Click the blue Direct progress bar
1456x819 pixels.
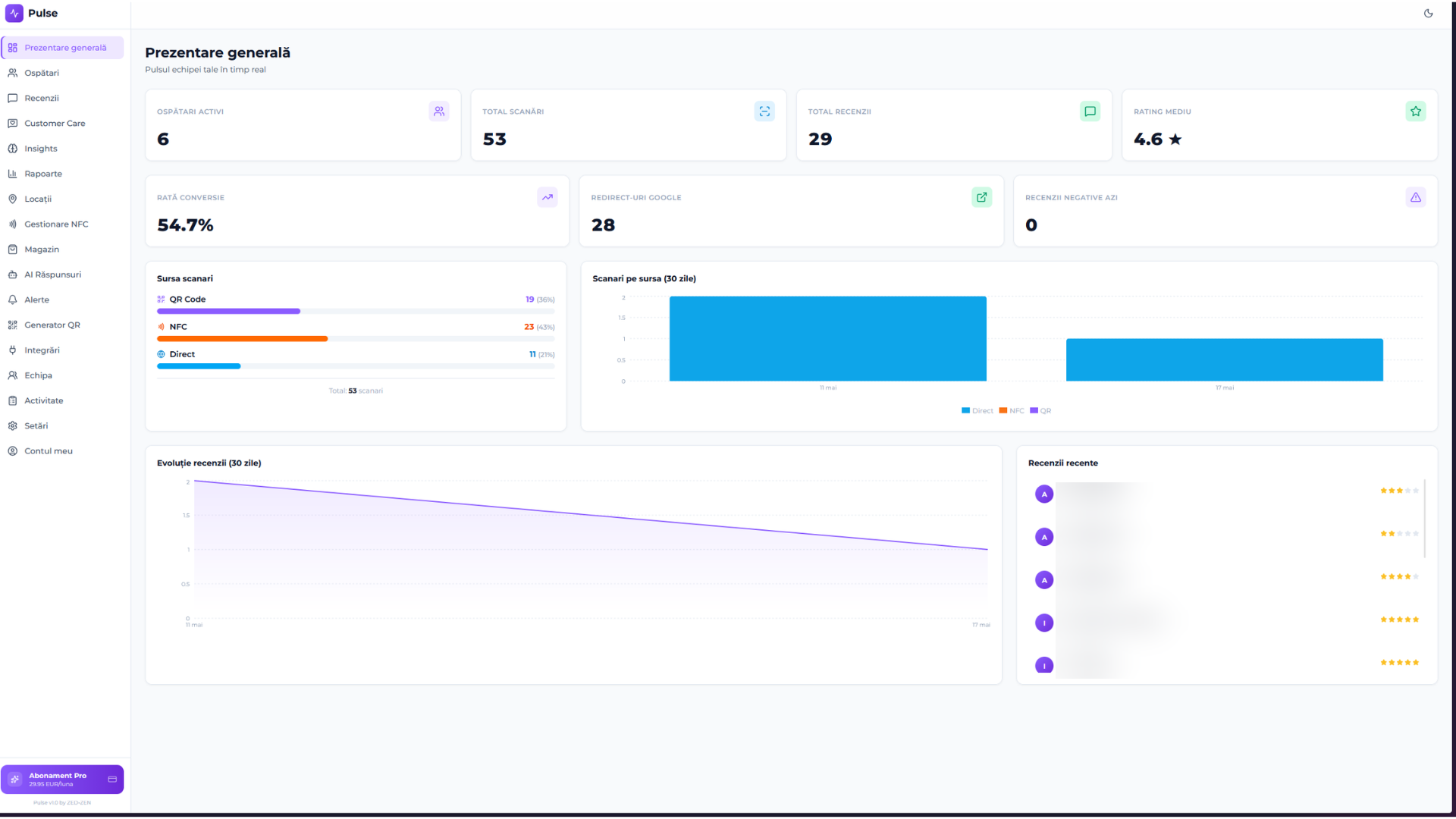coord(199,366)
